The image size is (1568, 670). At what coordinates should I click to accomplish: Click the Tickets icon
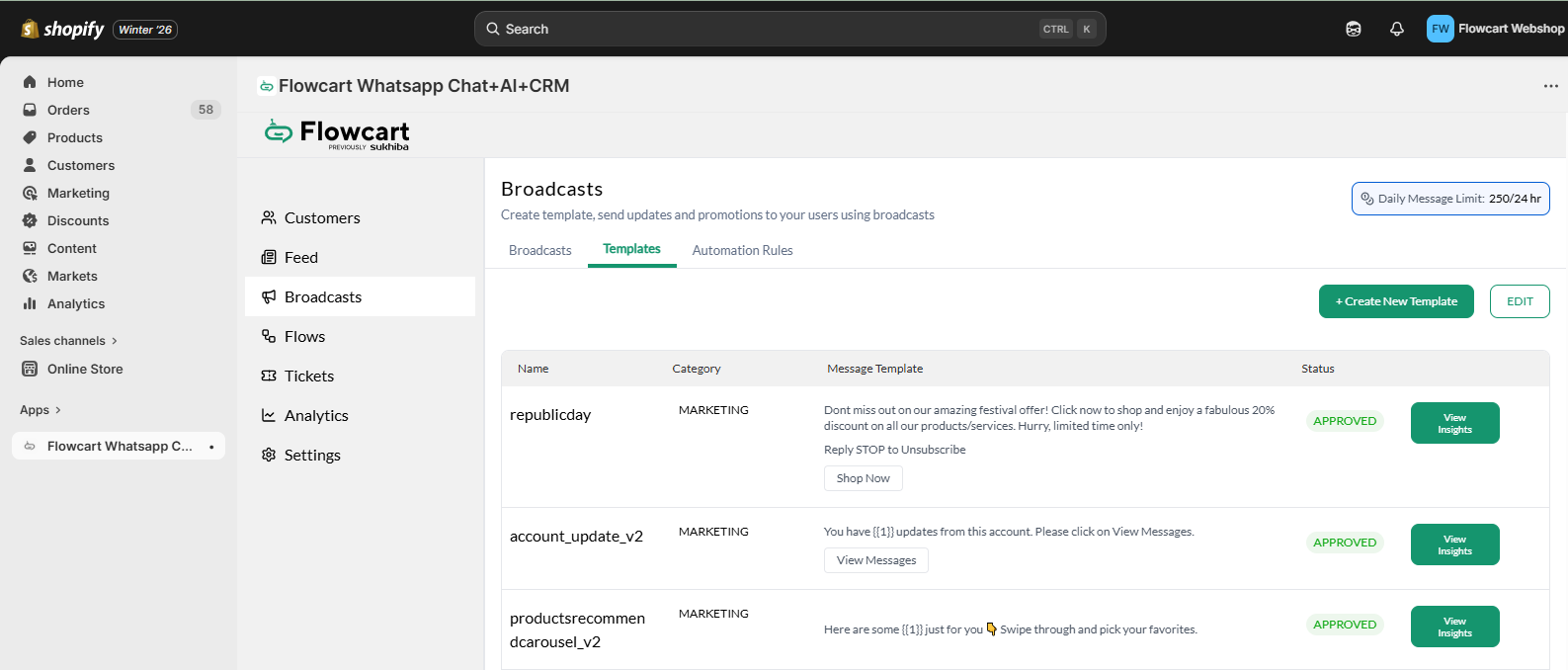[x=269, y=376]
